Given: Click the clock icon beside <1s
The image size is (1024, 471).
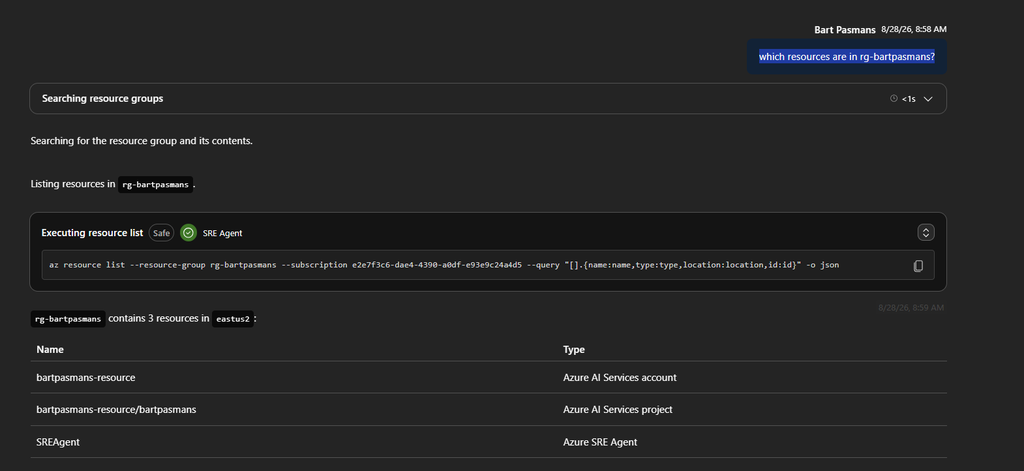Looking at the screenshot, I should click(x=893, y=99).
